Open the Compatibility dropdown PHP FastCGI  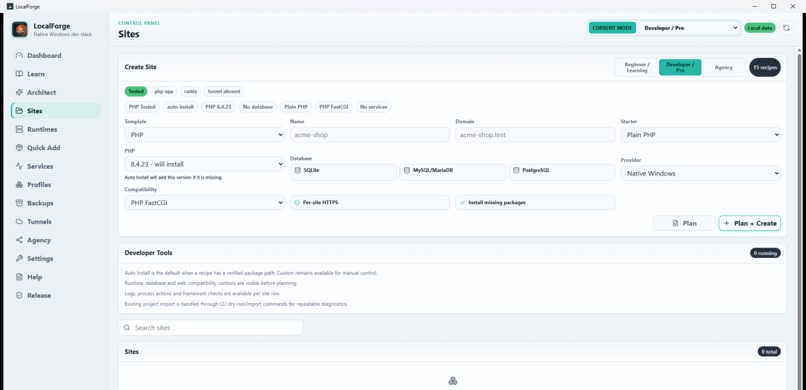coord(205,202)
